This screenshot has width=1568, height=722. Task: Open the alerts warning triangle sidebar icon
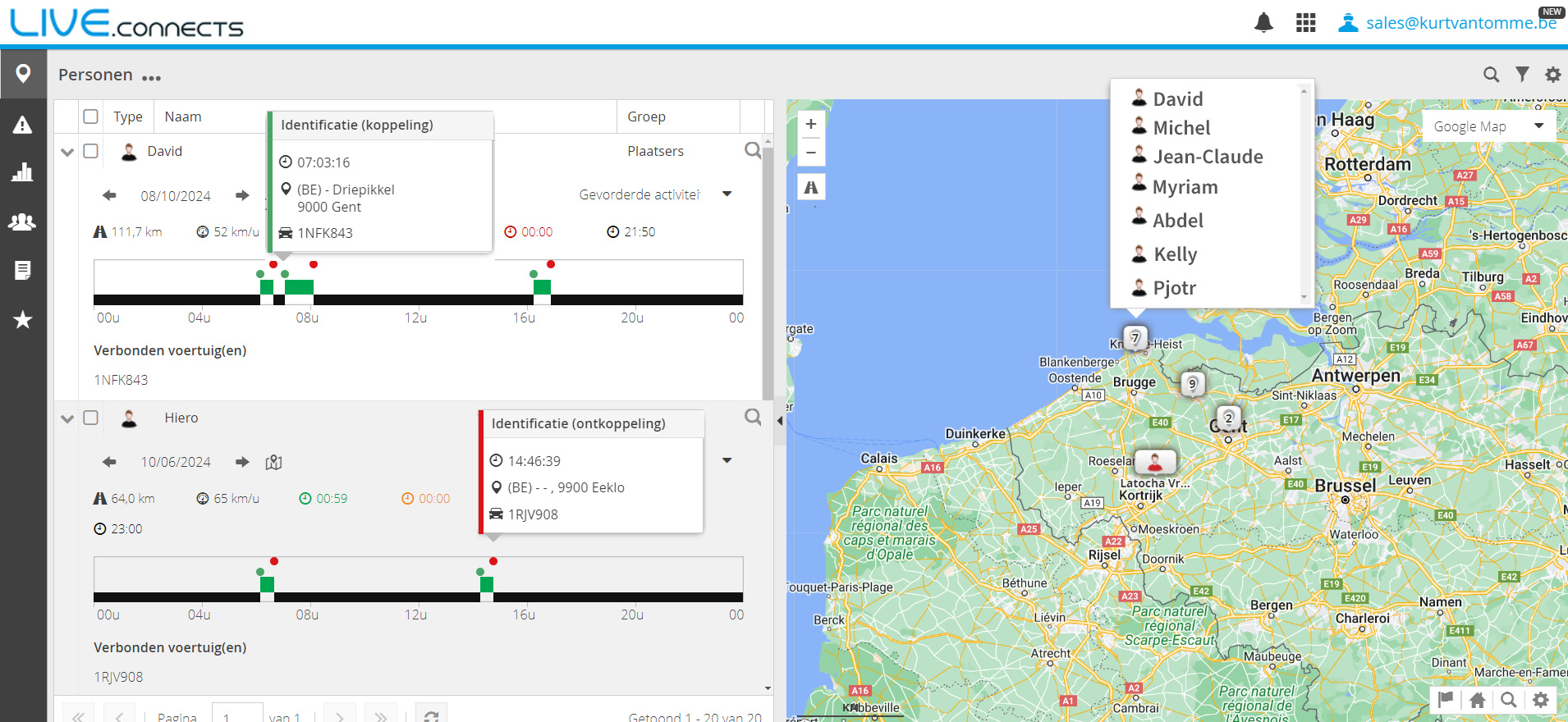[x=23, y=125]
